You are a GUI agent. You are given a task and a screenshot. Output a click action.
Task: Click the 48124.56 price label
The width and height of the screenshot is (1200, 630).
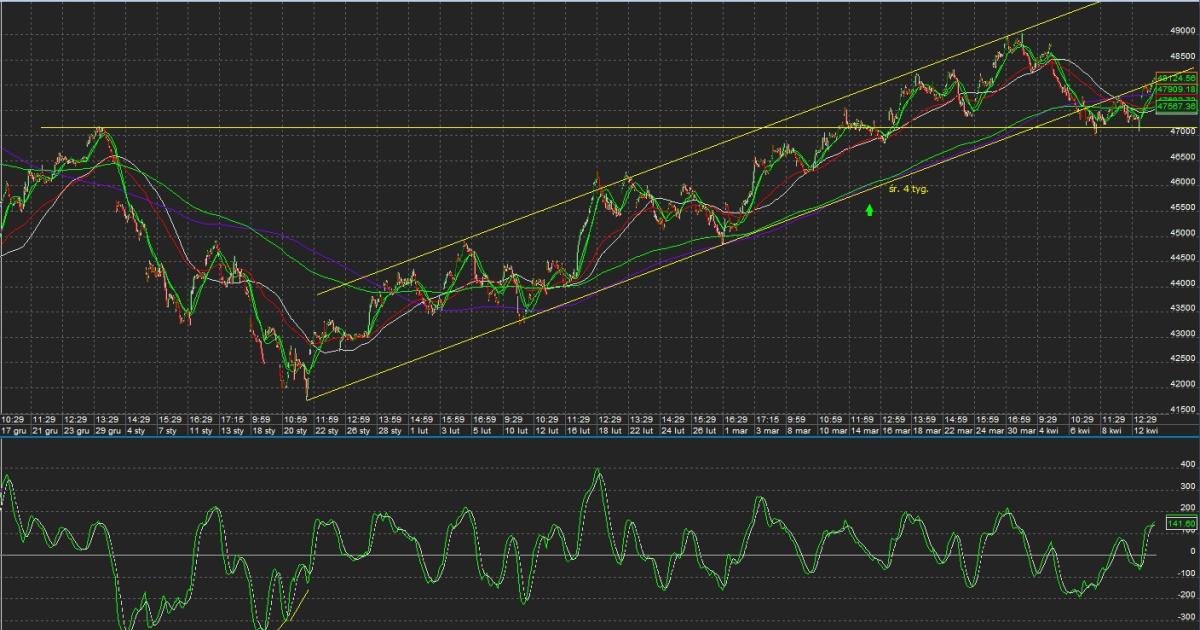point(1176,77)
